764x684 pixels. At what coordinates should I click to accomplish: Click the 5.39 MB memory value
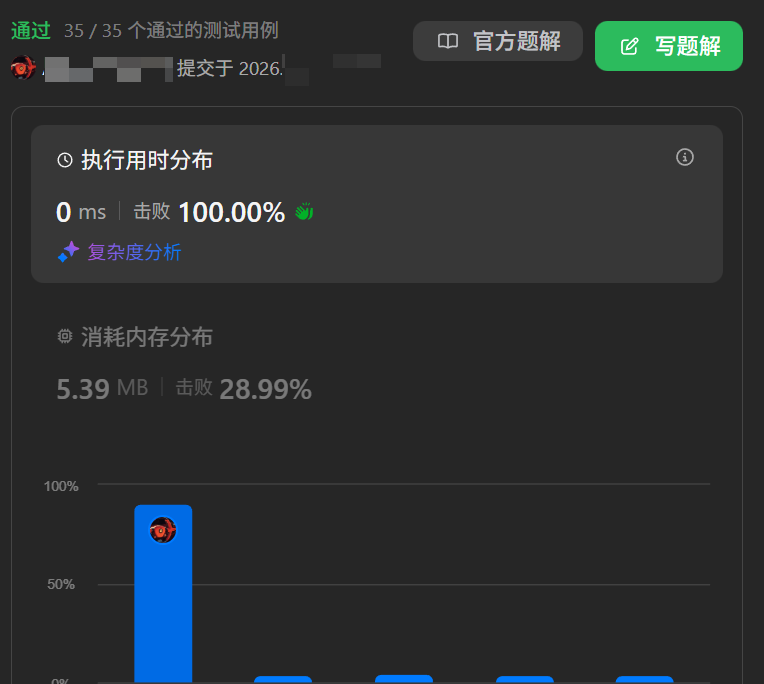102,389
